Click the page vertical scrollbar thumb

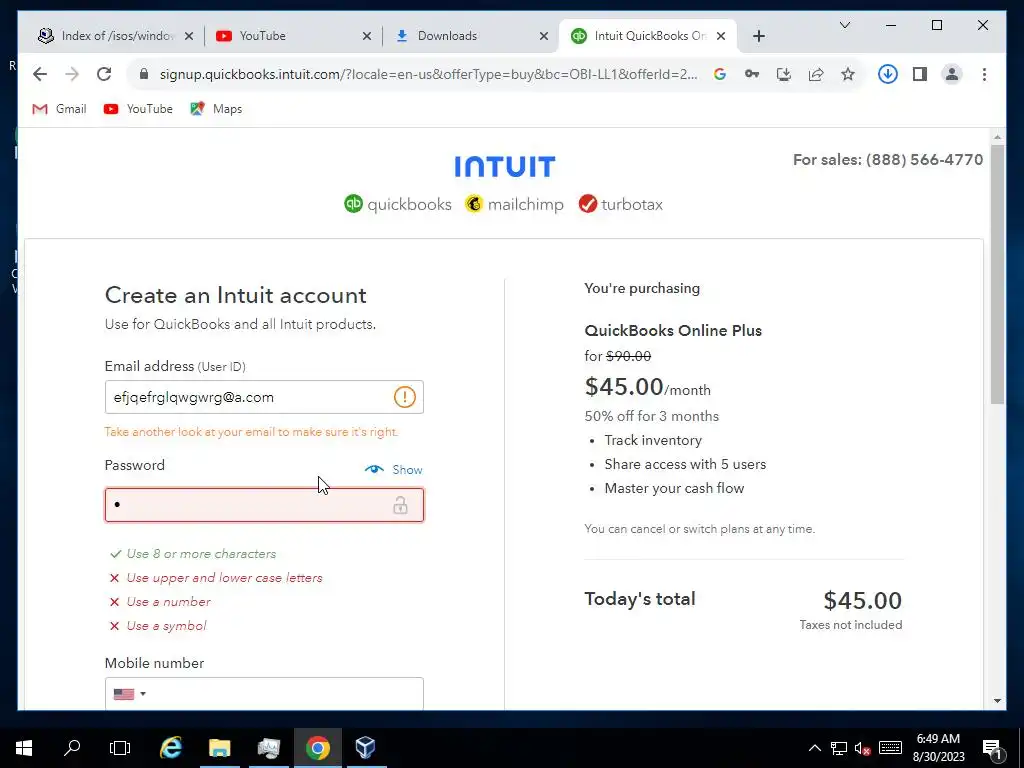pos(997,274)
